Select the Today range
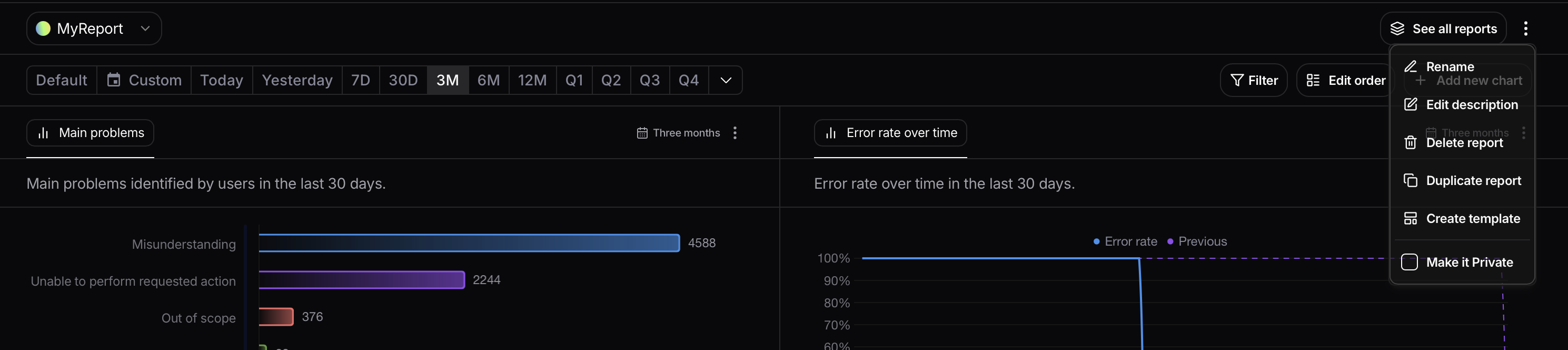 click(x=222, y=80)
